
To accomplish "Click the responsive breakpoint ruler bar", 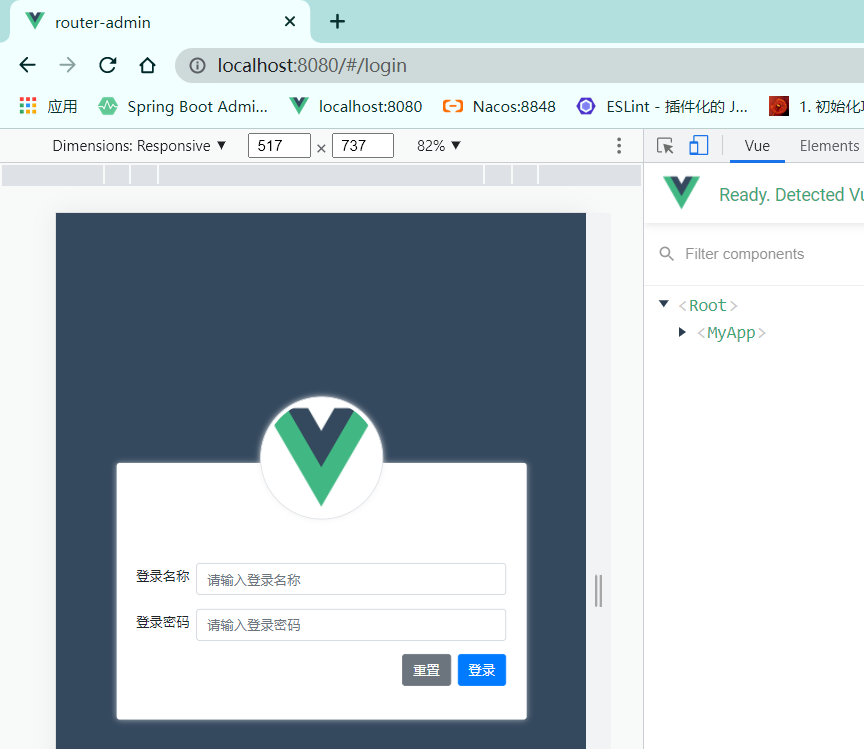I will coord(321,175).
